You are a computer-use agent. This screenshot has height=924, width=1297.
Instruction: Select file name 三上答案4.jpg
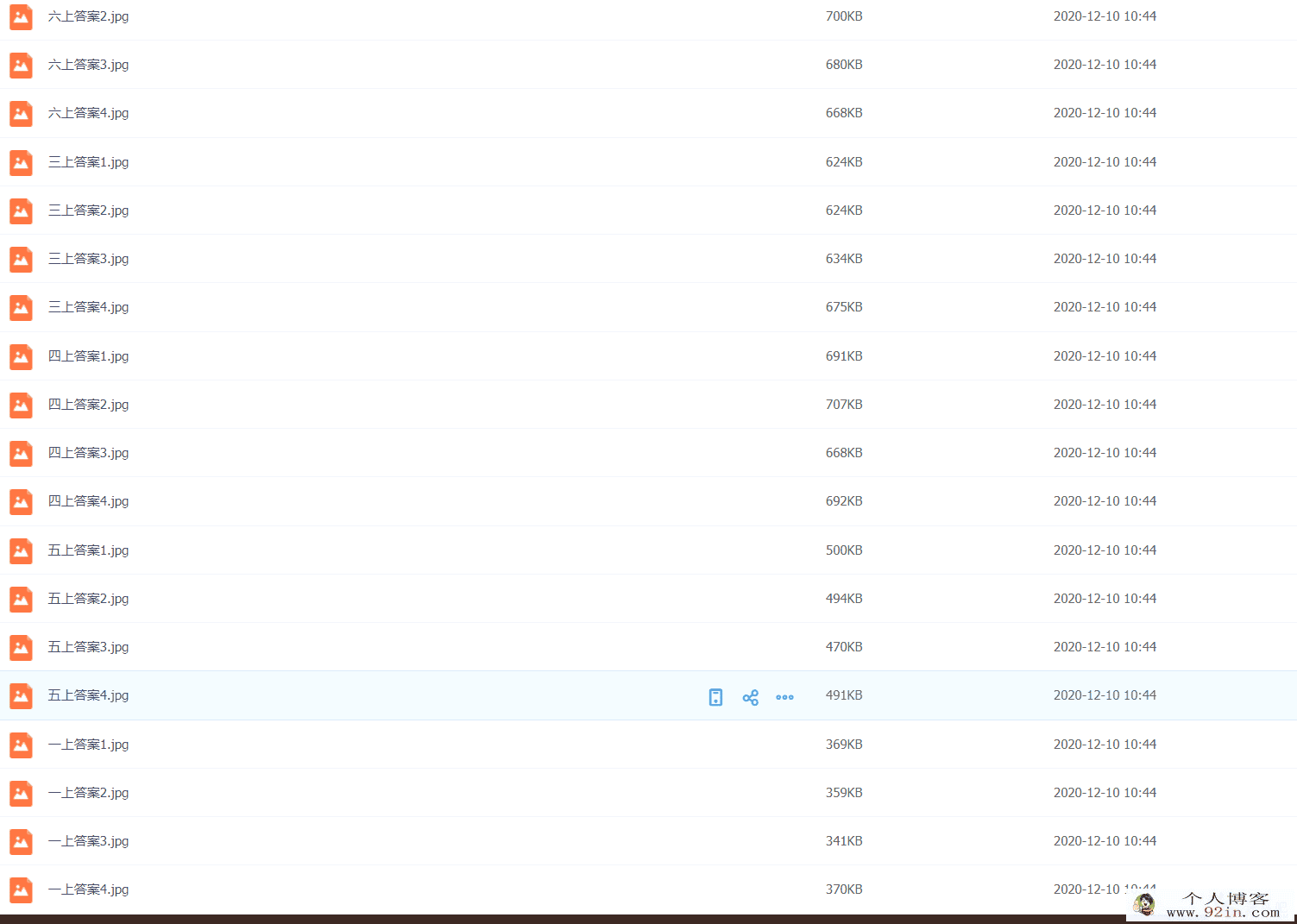(x=88, y=307)
